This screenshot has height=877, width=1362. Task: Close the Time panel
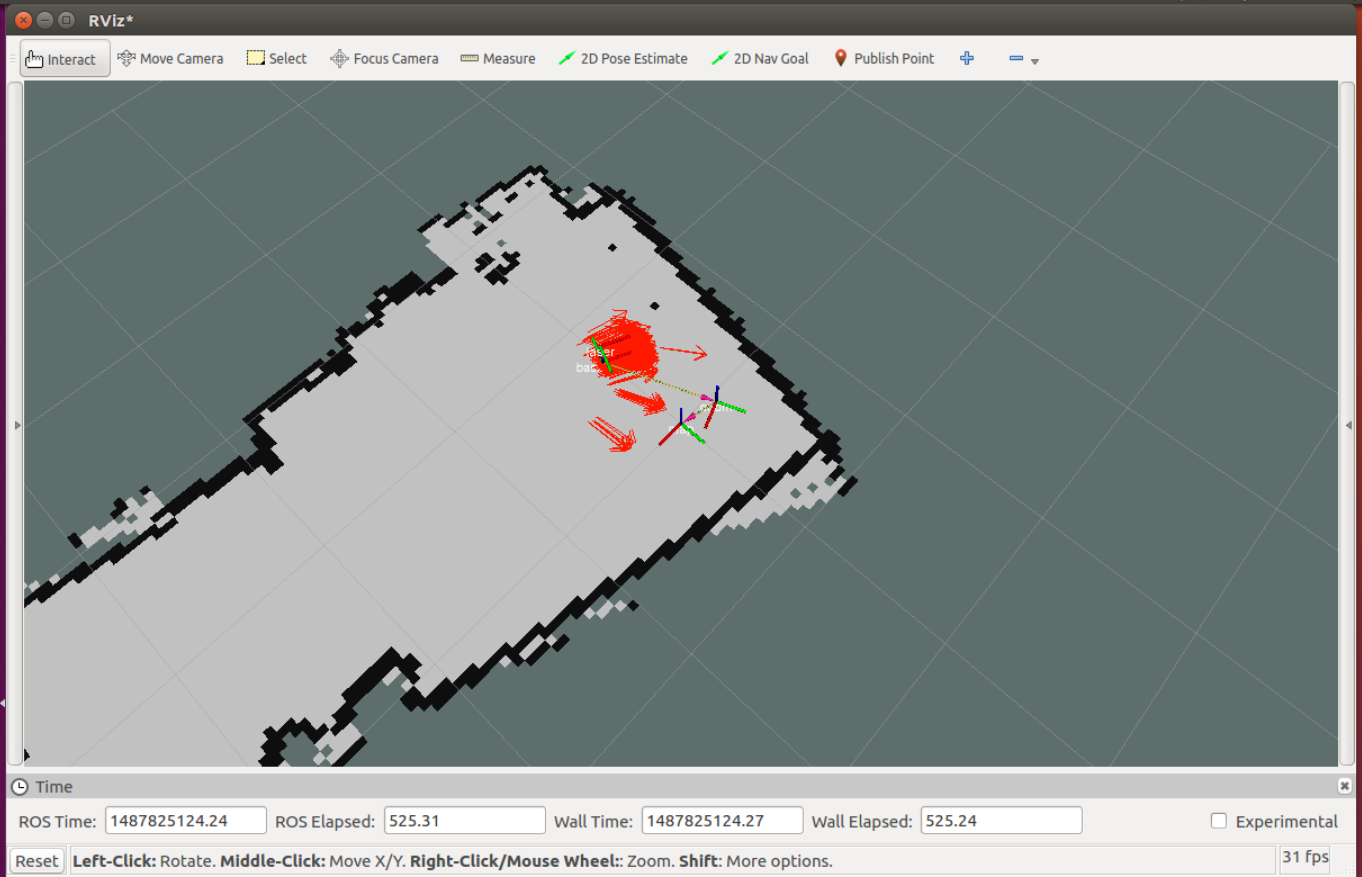click(x=1345, y=787)
